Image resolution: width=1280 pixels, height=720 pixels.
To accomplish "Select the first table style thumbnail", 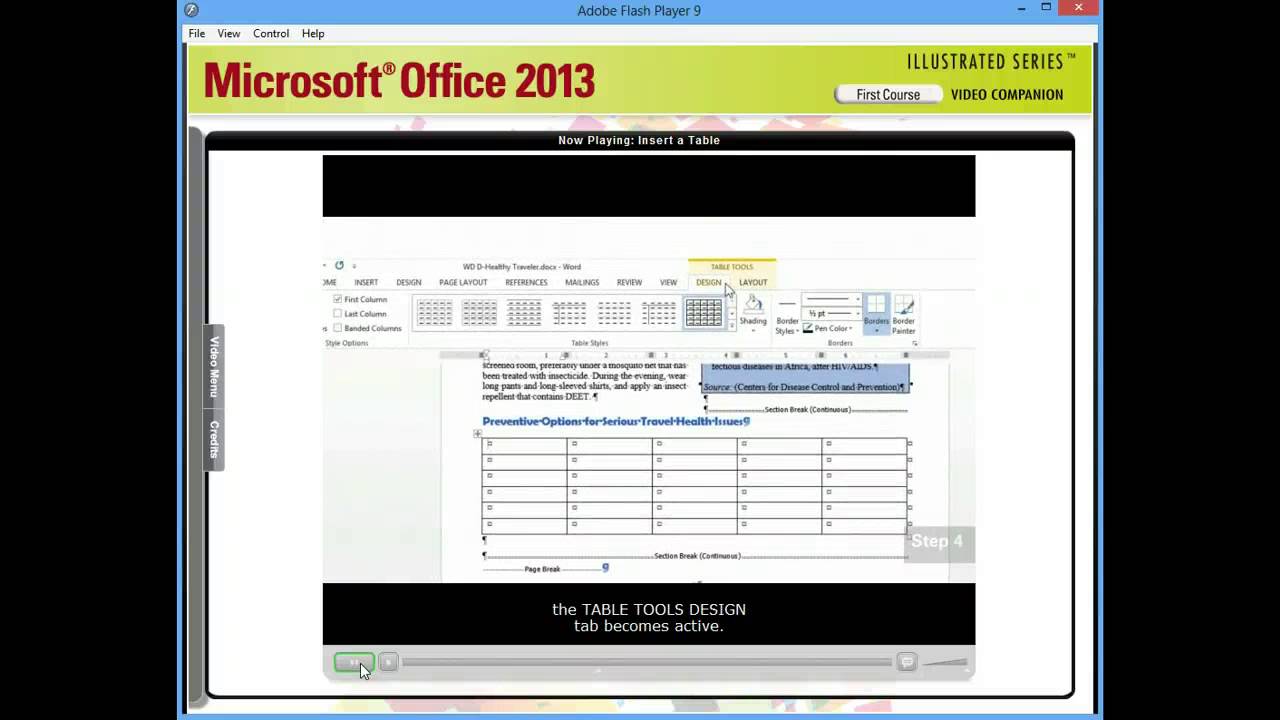I will point(434,313).
